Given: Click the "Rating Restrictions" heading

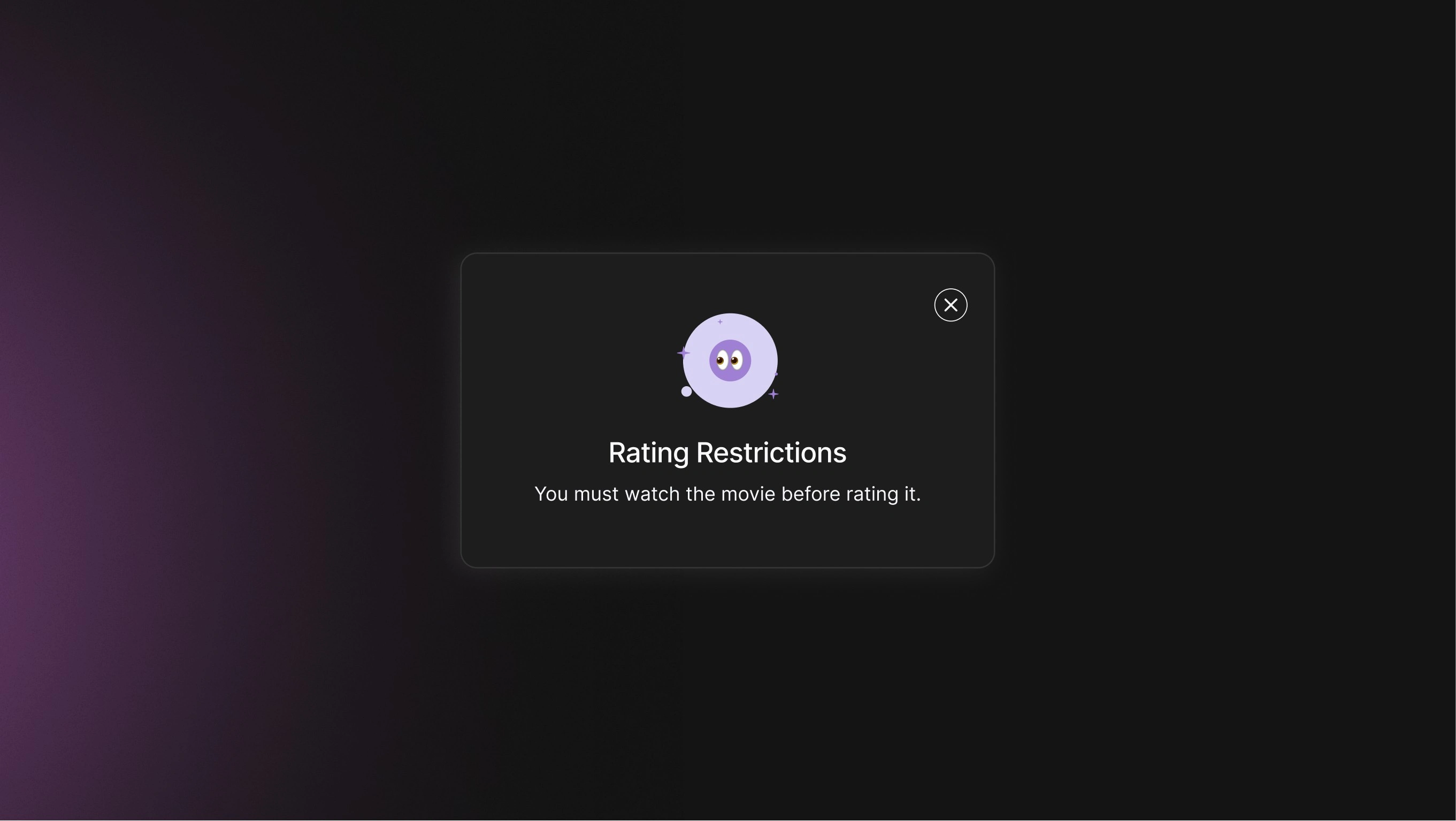Looking at the screenshot, I should pyautogui.click(x=727, y=452).
